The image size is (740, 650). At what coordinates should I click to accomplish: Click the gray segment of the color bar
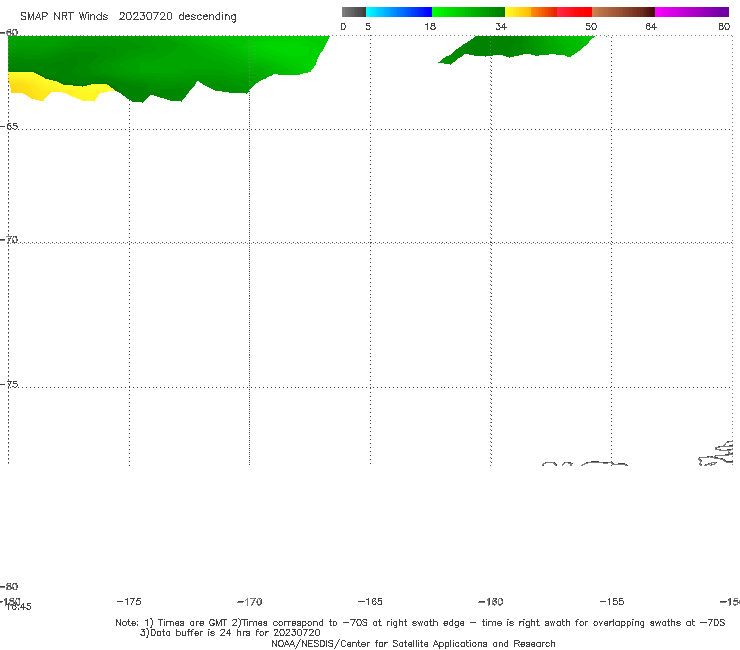[x=354, y=12]
